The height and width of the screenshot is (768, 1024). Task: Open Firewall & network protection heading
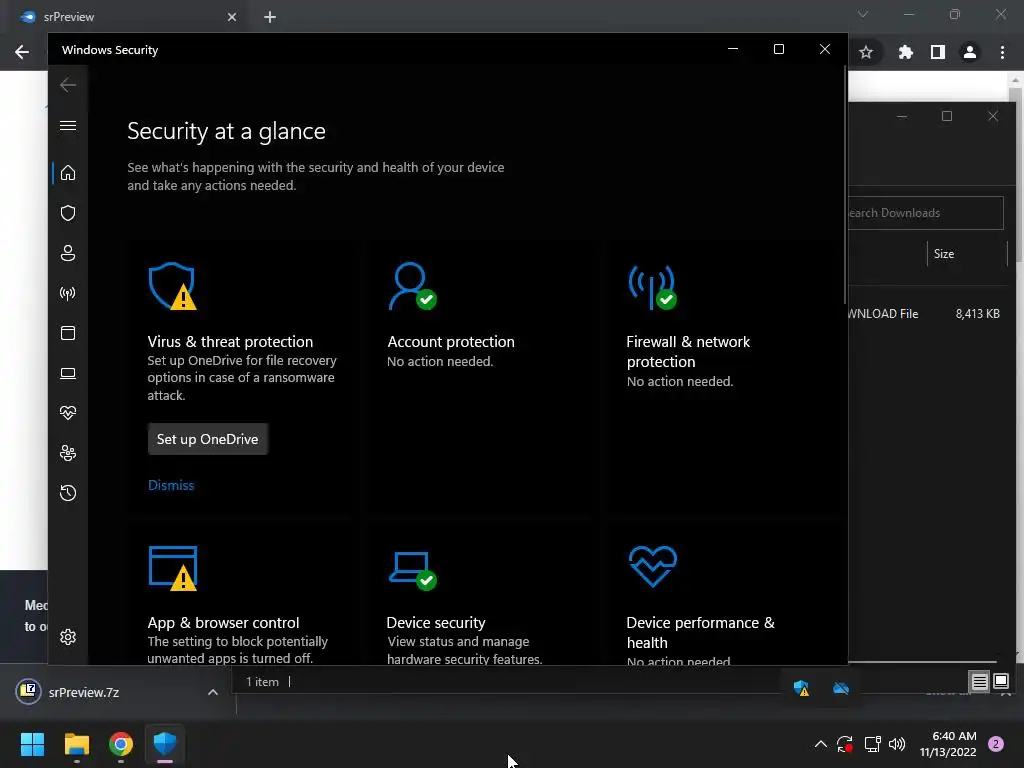pos(688,351)
